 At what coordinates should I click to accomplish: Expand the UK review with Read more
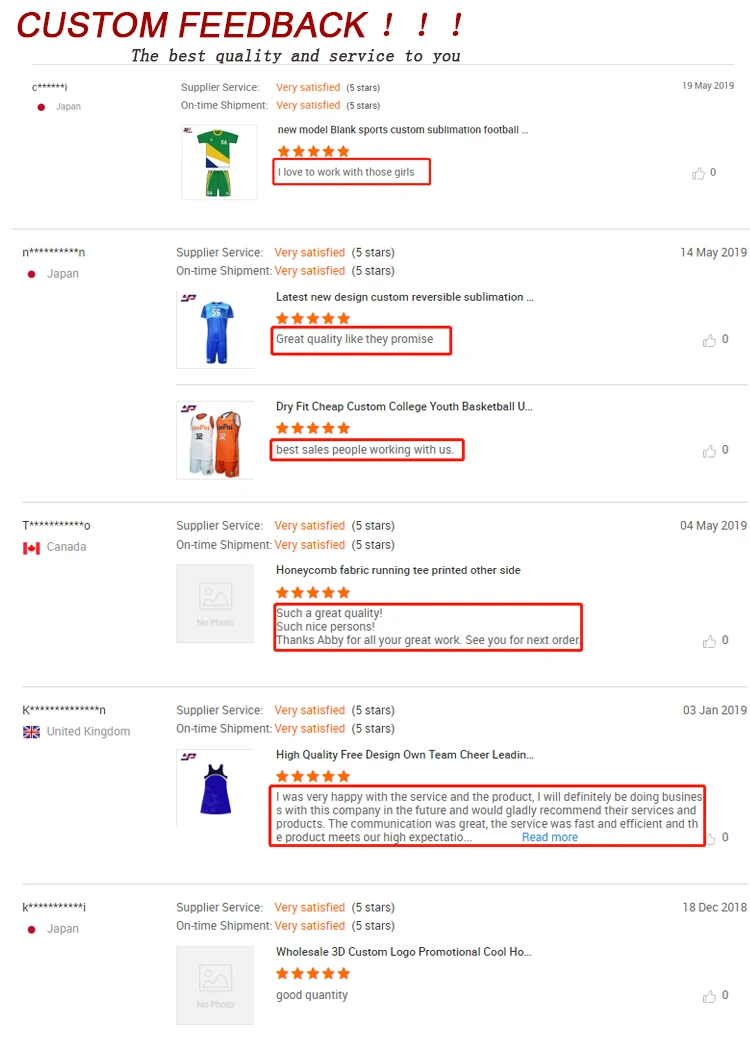click(549, 838)
